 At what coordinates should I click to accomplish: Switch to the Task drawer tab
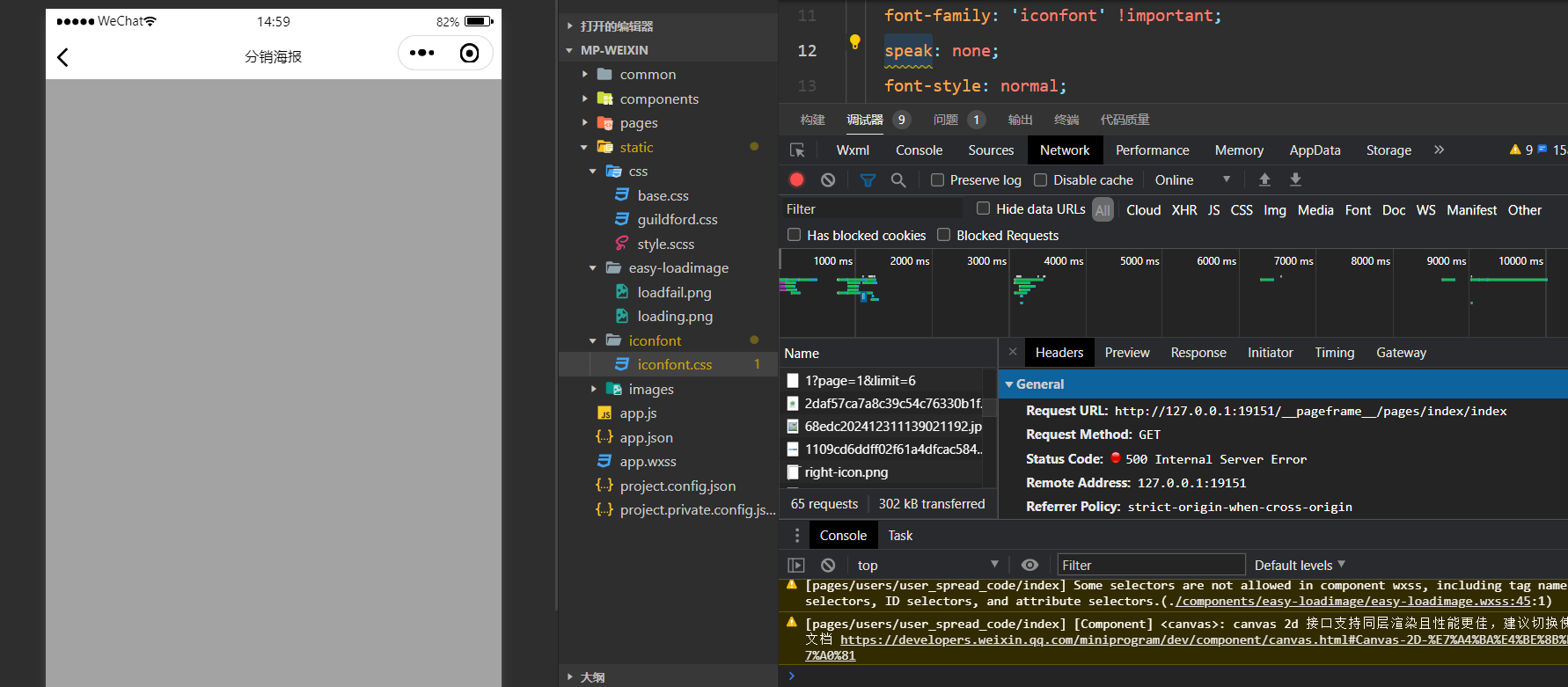(x=900, y=535)
